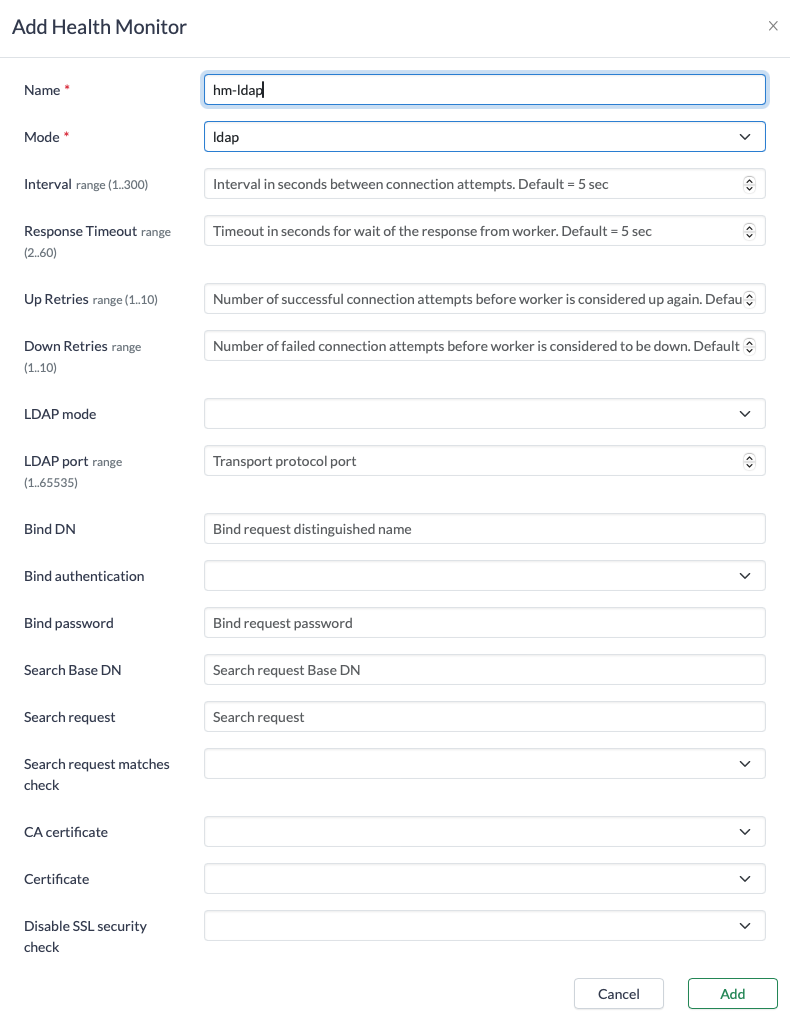Viewport: 790px width, 1022px height.
Task: Open the CA certificate dropdown
Action: [484, 832]
